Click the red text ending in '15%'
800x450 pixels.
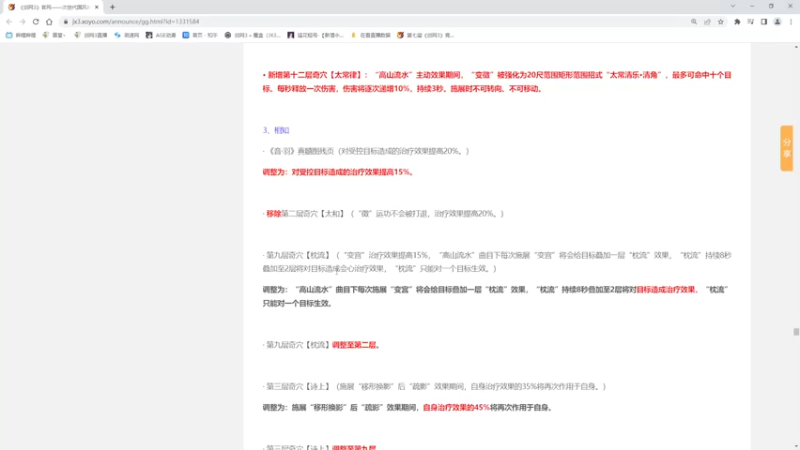338,172
